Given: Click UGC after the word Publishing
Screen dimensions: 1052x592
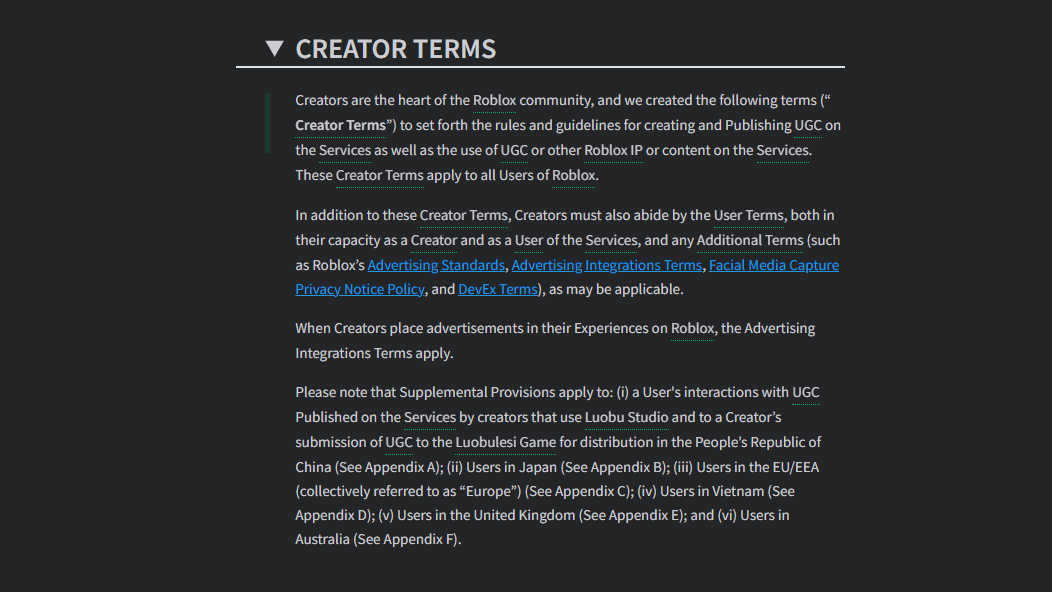Looking at the screenshot, I should 808,126.
